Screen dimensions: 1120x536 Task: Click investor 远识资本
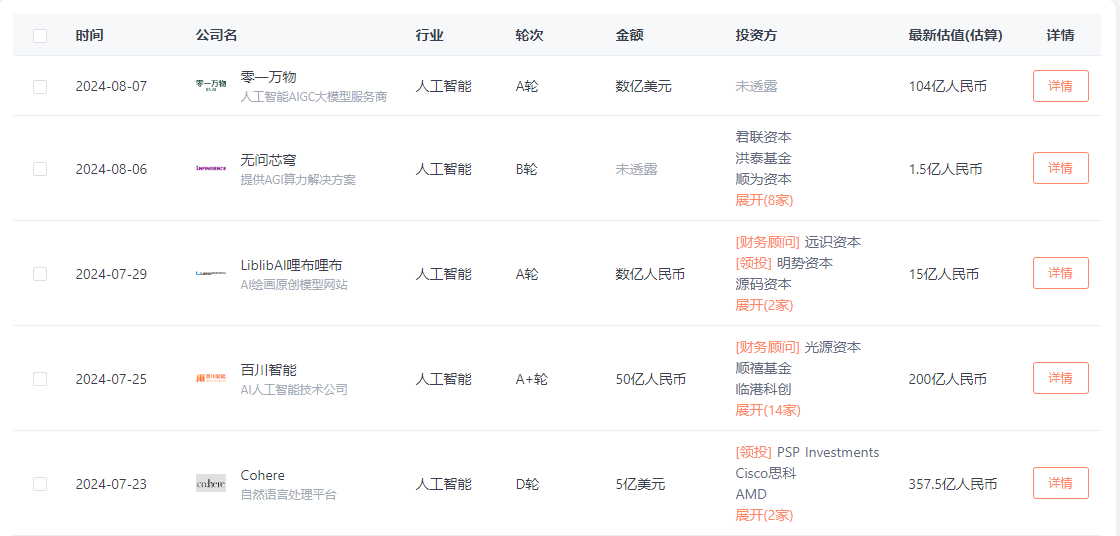pos(833,242)
